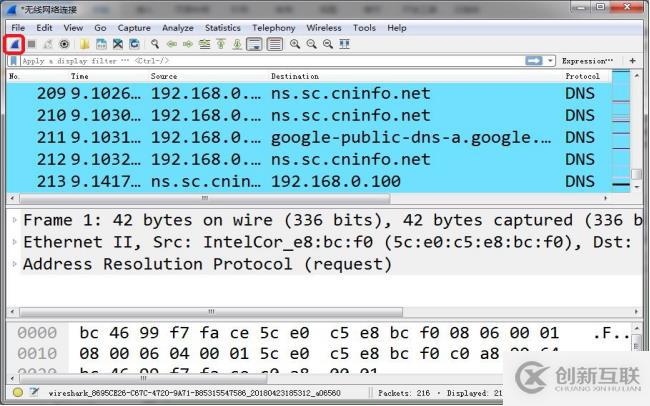Select packet number 209
This screenshot has width=650, height=406.
[309, 93]
